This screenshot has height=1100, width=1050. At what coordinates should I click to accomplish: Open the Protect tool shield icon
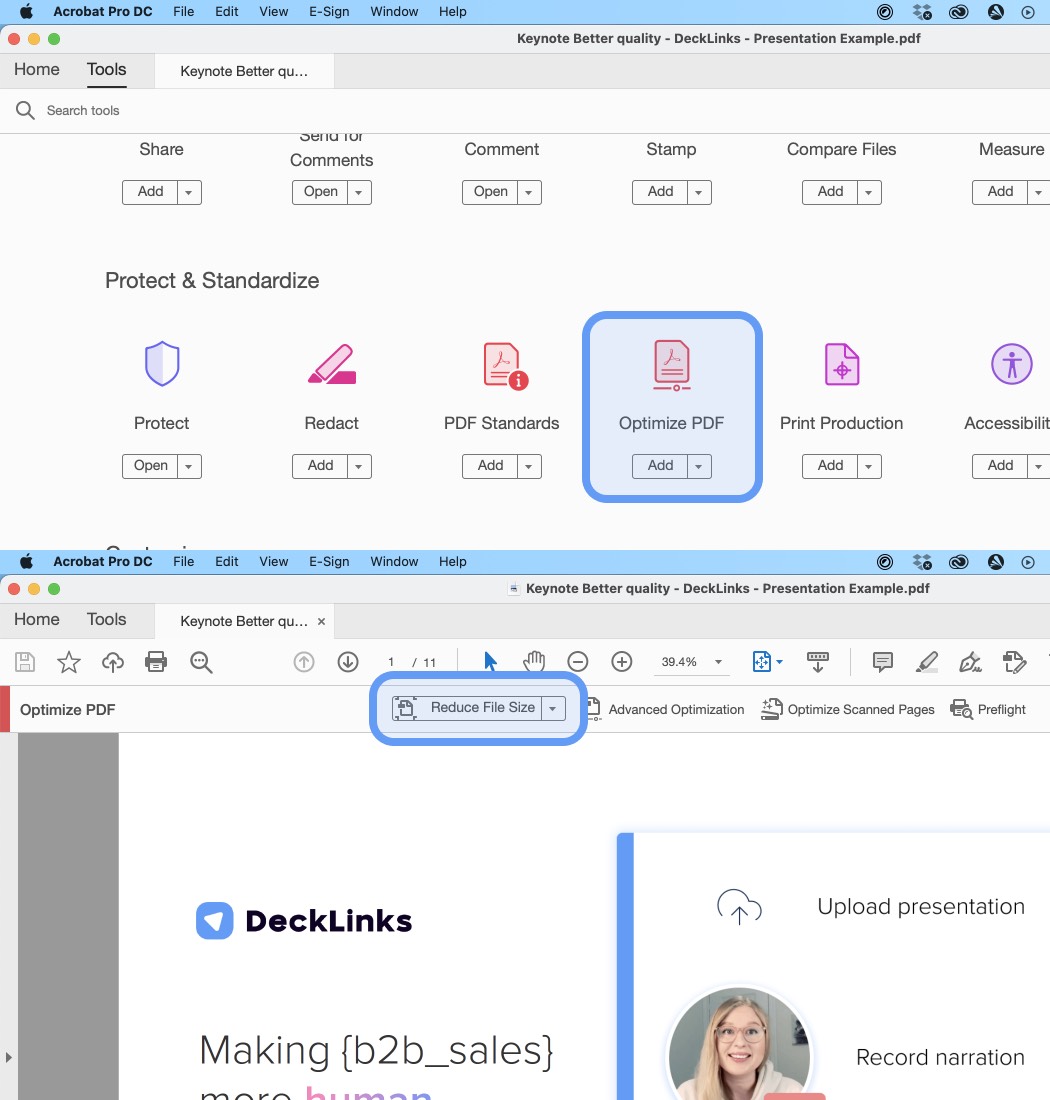coord(161,363)
